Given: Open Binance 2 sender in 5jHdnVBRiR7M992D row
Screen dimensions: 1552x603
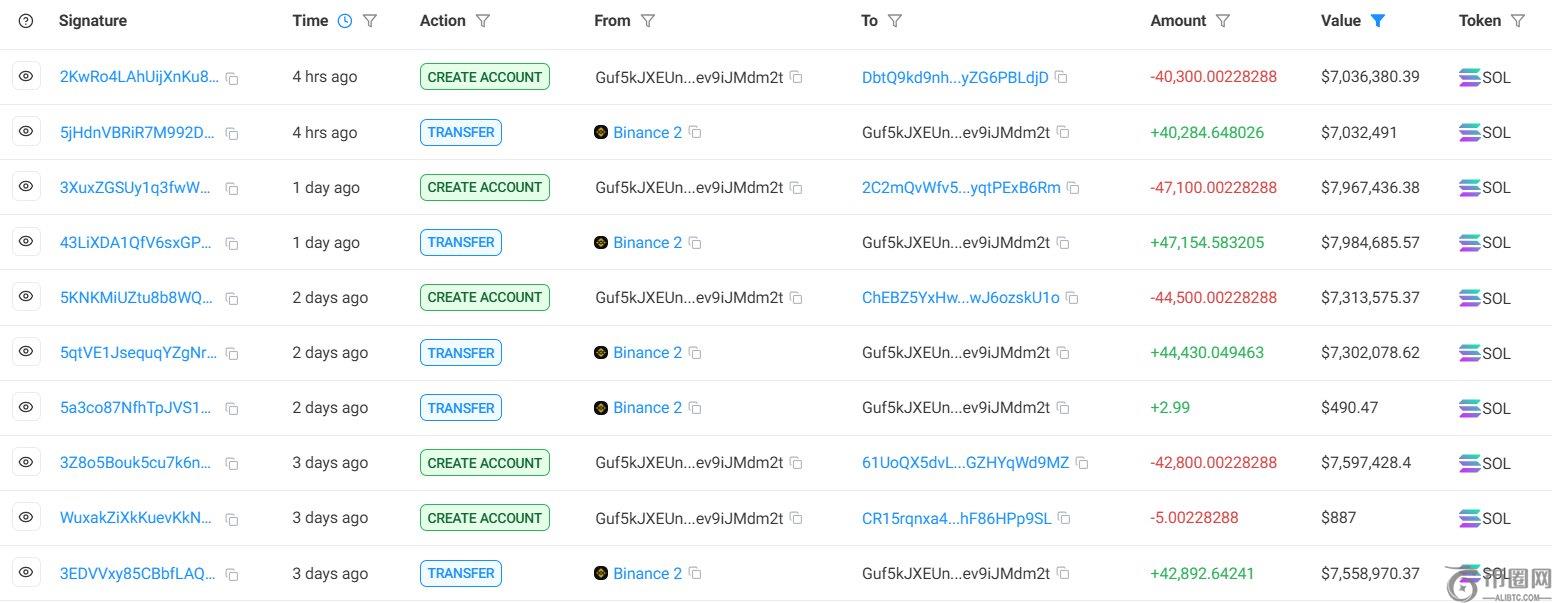Looking at the screenshot, I should [647, 132].
